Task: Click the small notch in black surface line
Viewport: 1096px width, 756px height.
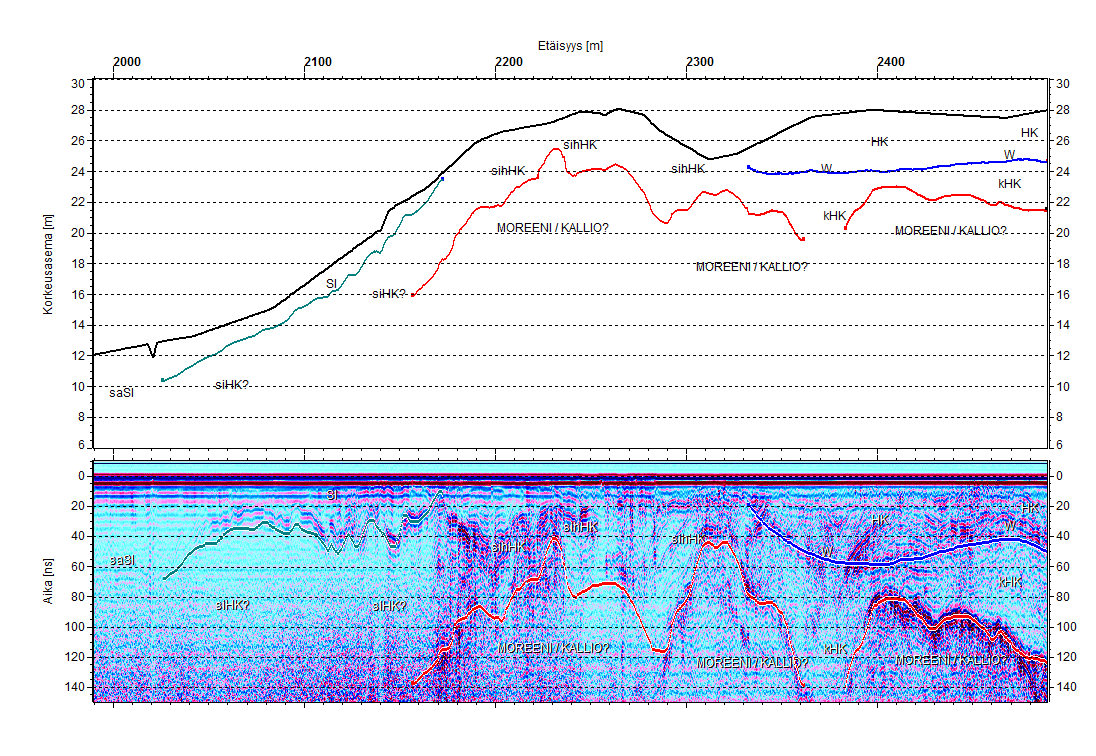Action: coord(152,355)
